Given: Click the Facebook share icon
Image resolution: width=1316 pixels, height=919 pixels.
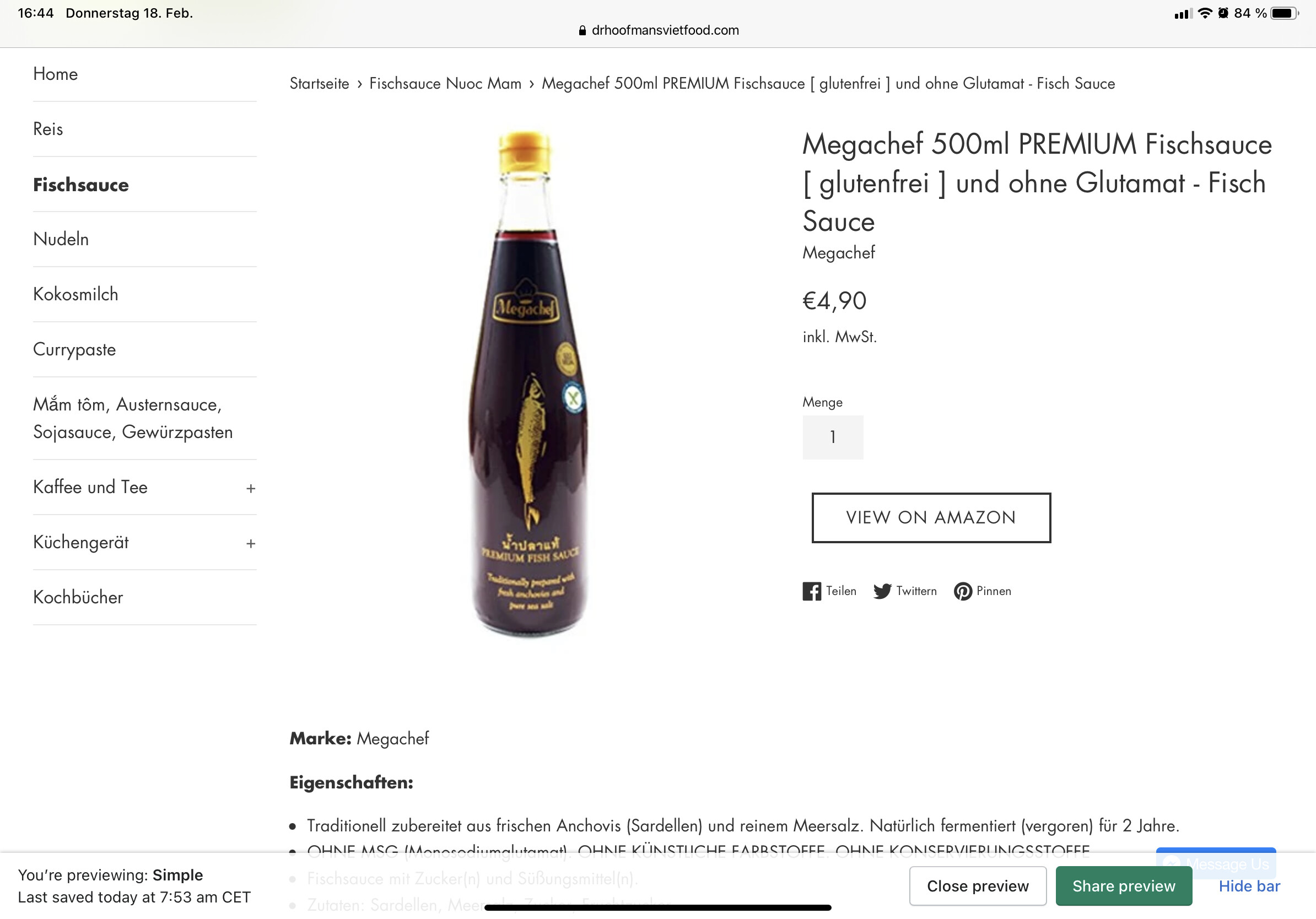Looking at the screenshot, I should point(811,591).
